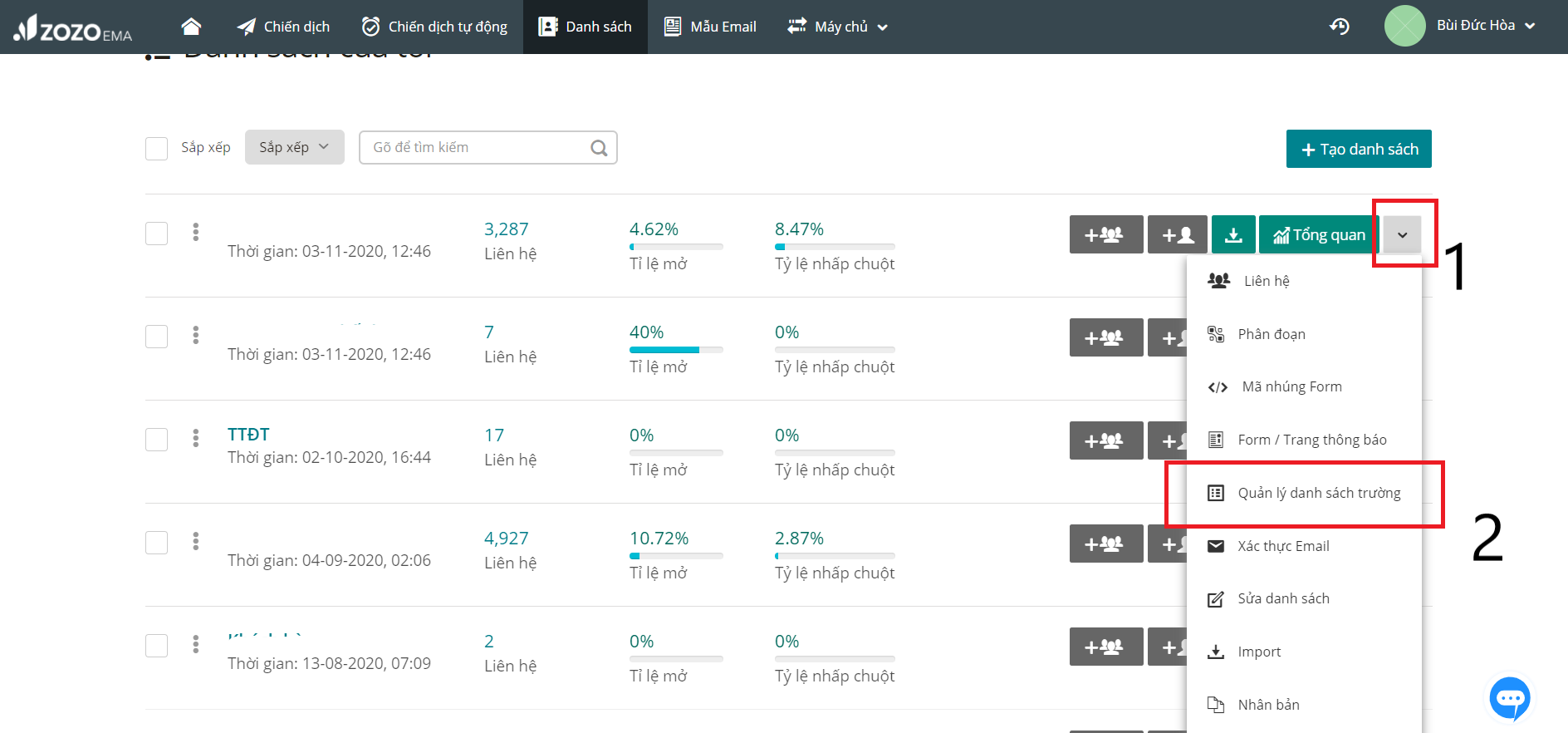Download the 3,287-contact list
The image size is (1568, 733).
[1233, 234]
